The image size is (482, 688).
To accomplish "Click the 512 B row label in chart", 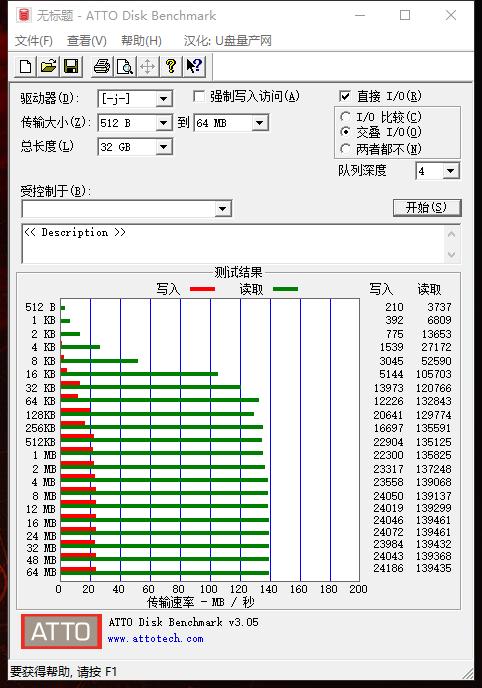I will coord(40,307).
